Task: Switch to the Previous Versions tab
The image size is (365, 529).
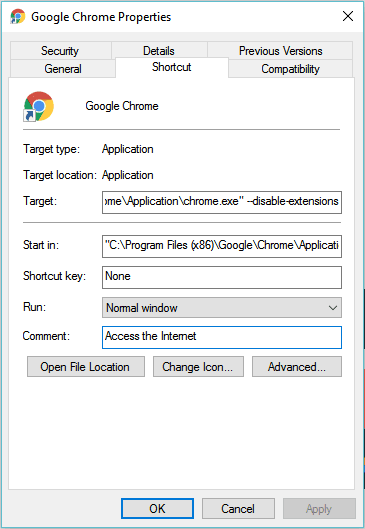Action: [280, 51]
